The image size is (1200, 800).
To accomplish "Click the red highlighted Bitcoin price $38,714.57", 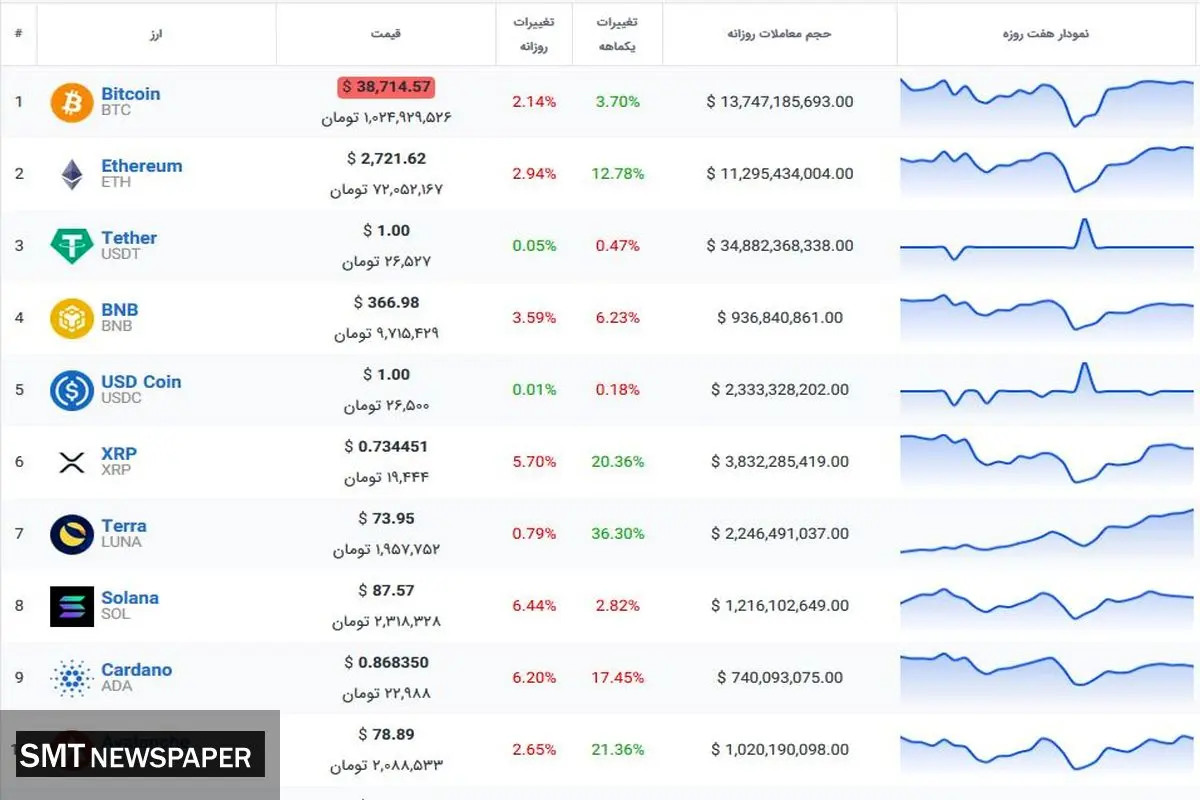I will pos(385,87).
